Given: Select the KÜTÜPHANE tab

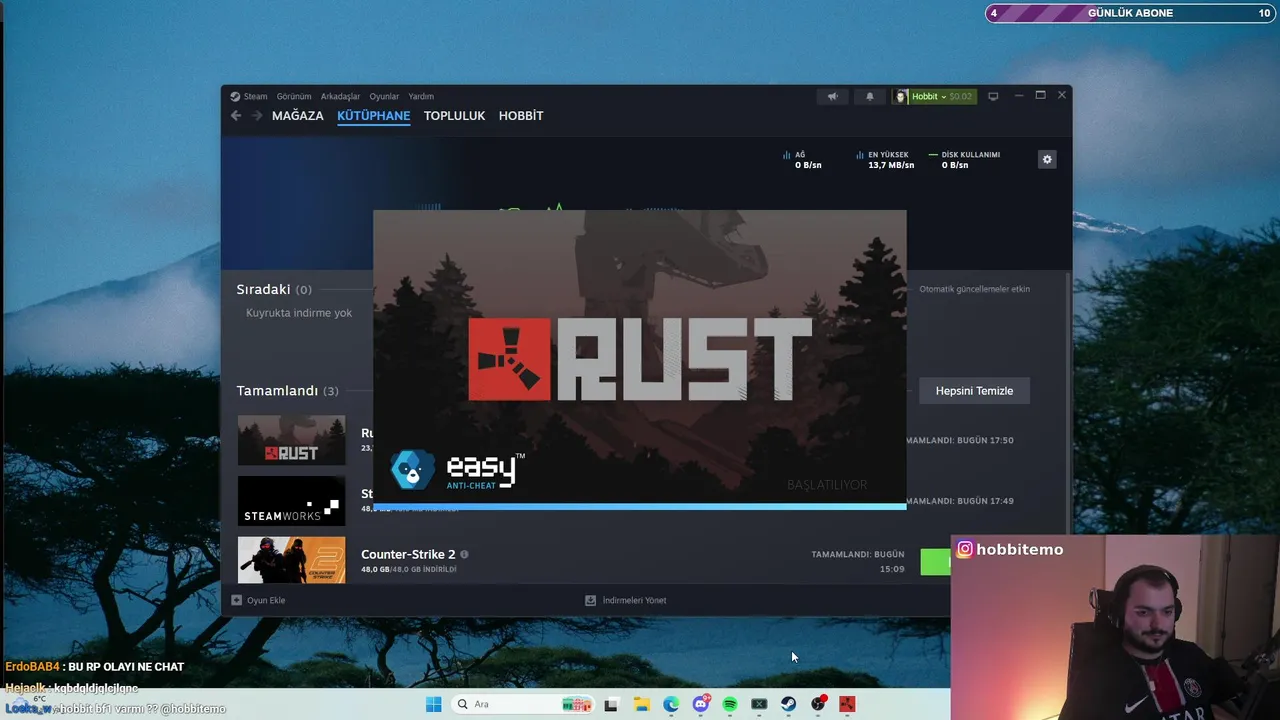Looking at the screenshot, I should (373, 116).
